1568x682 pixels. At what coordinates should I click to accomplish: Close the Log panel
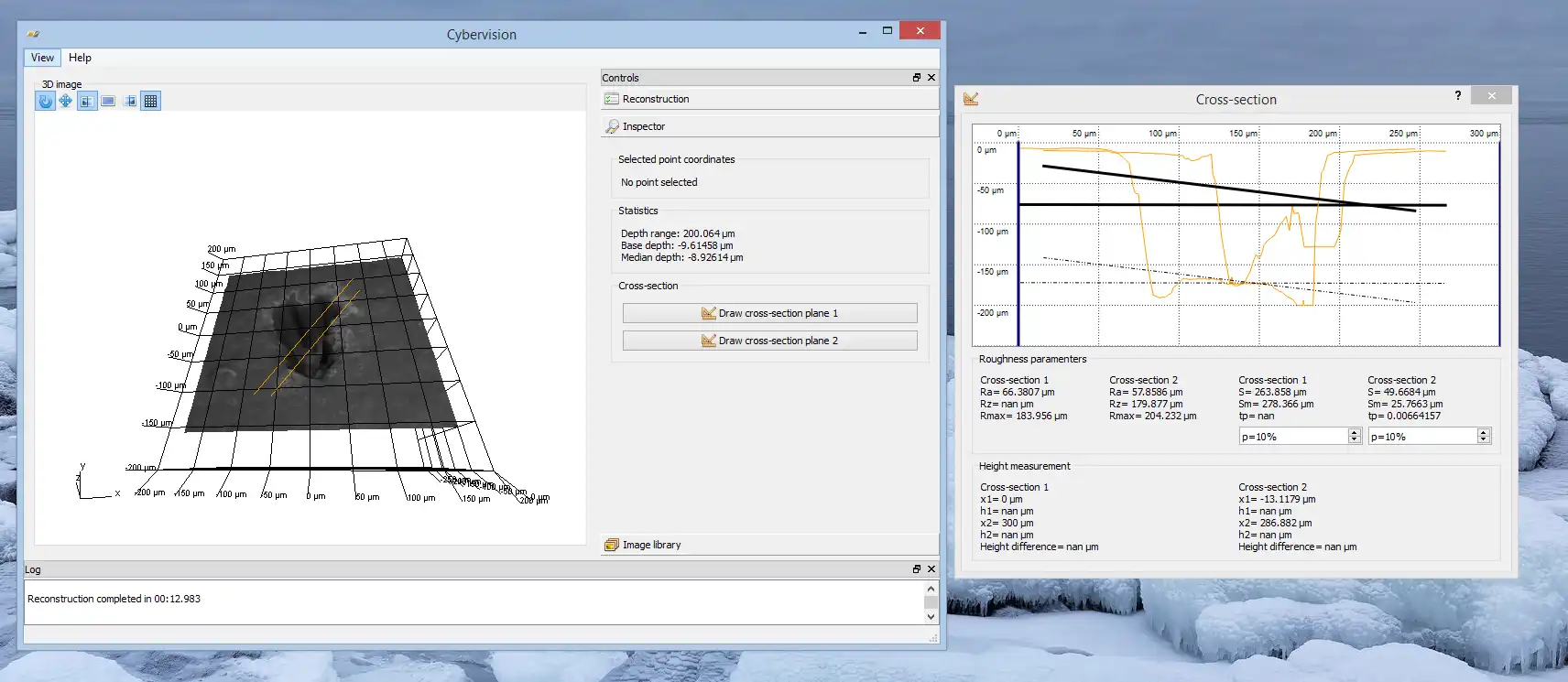931,569
